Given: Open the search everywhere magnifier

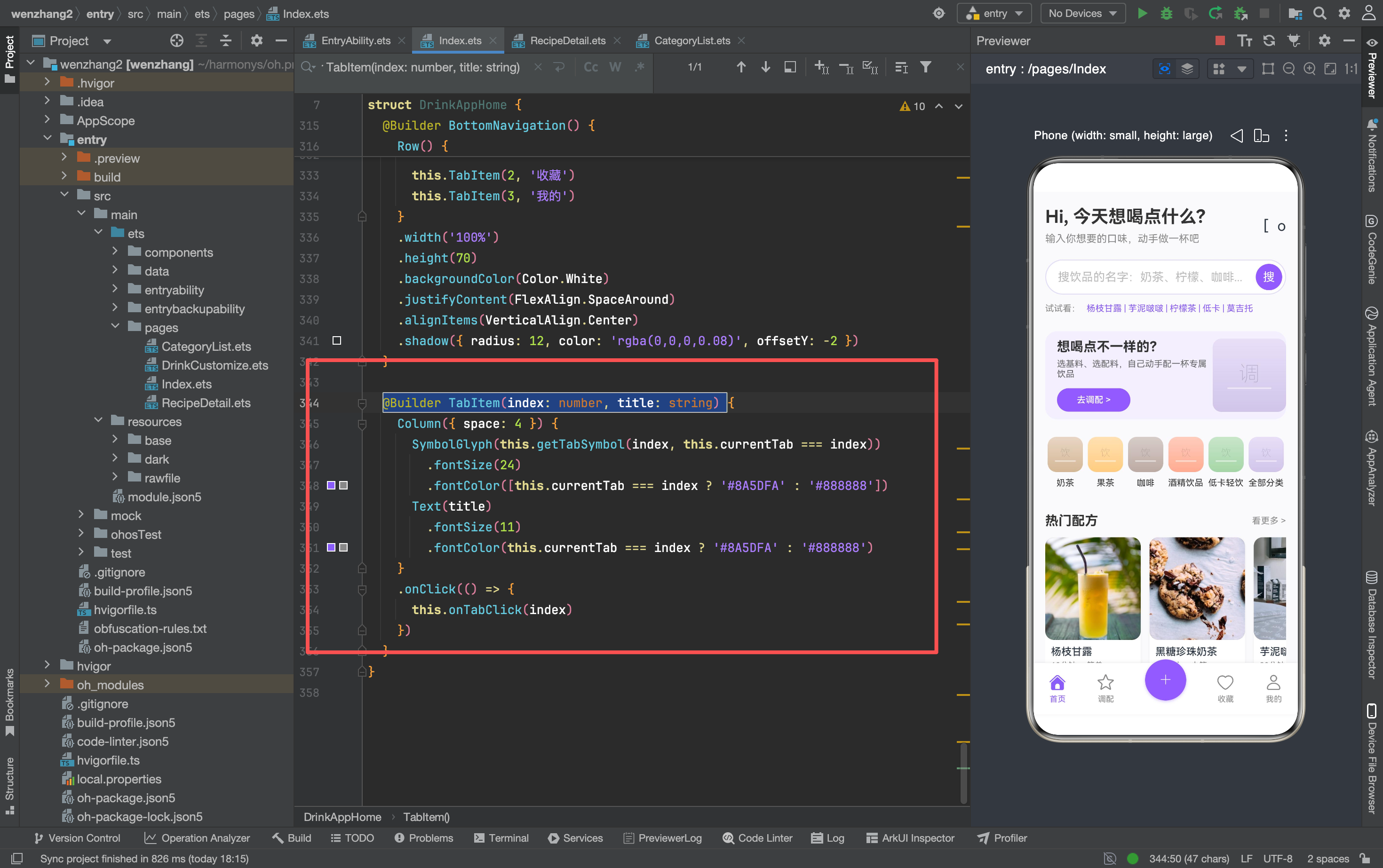Looking at the screenshot, I should pos(1320,13).
